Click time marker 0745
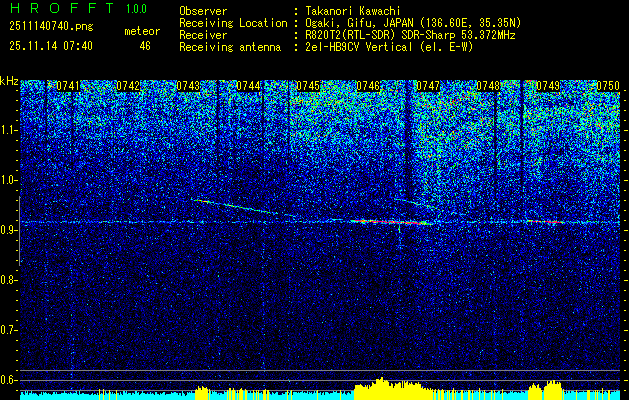Screen dimensions: 629x400 (308, 86)
